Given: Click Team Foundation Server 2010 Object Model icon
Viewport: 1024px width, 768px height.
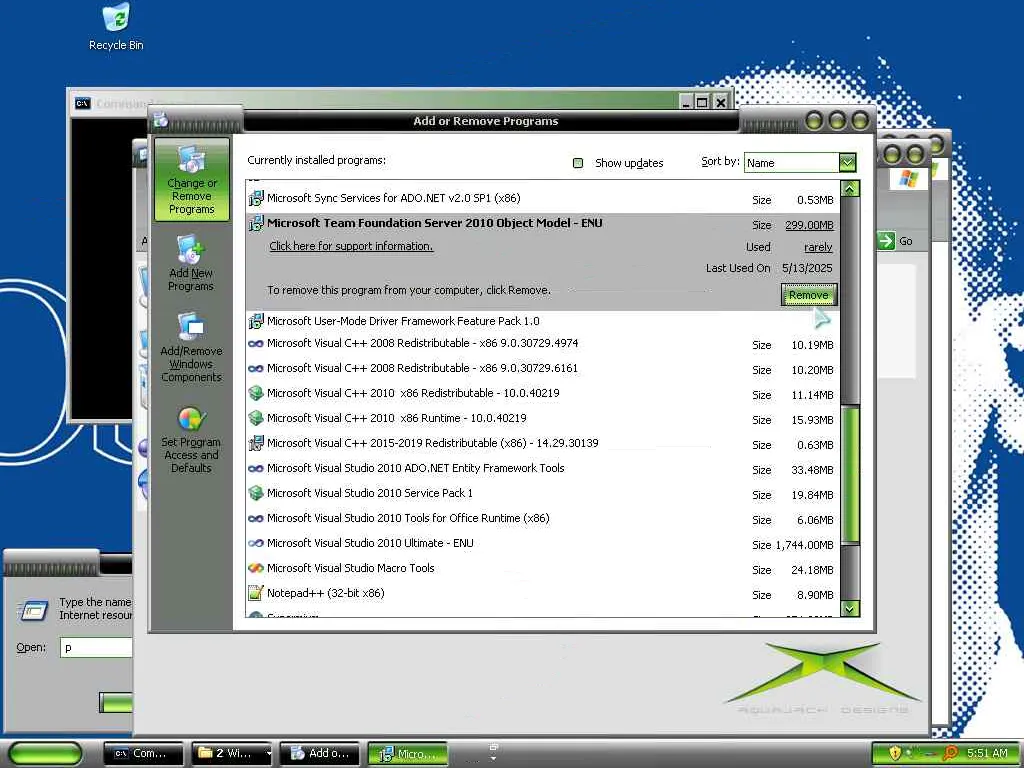Looking at the screenshot, I should pos(256,223).
